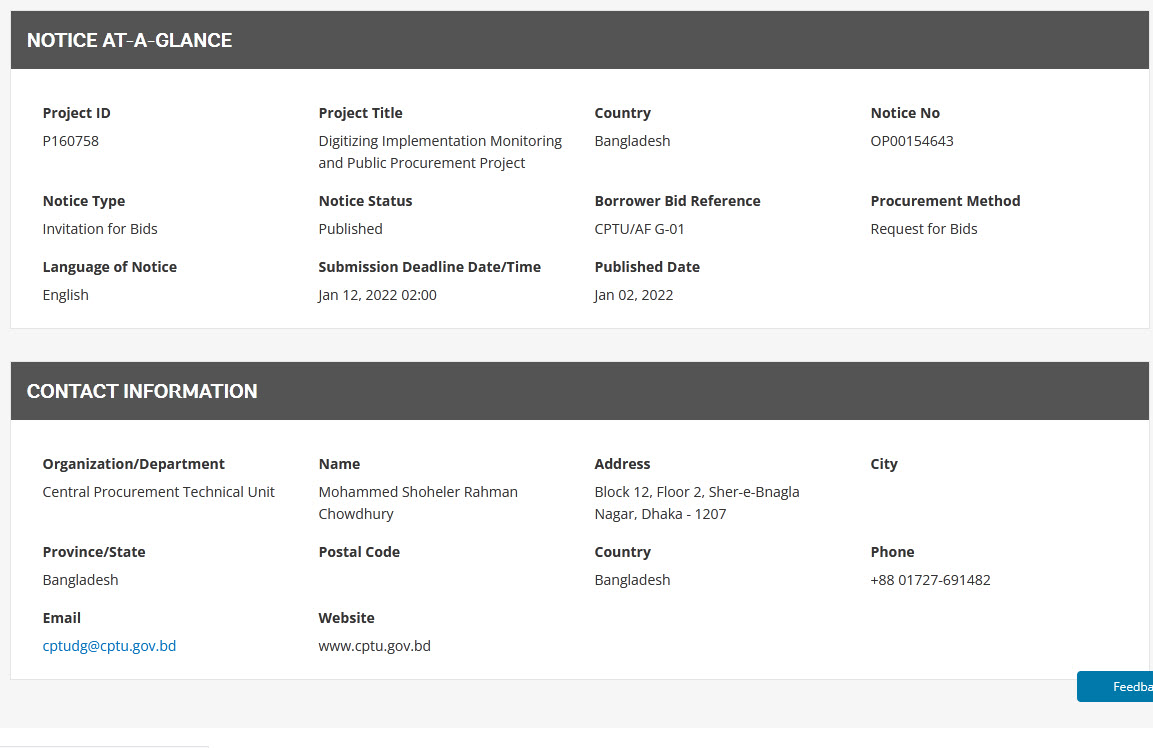The height and width of the screenshot is (748, 1153).
Task: Select the Notice No value OP00154643
Action: 911,141
